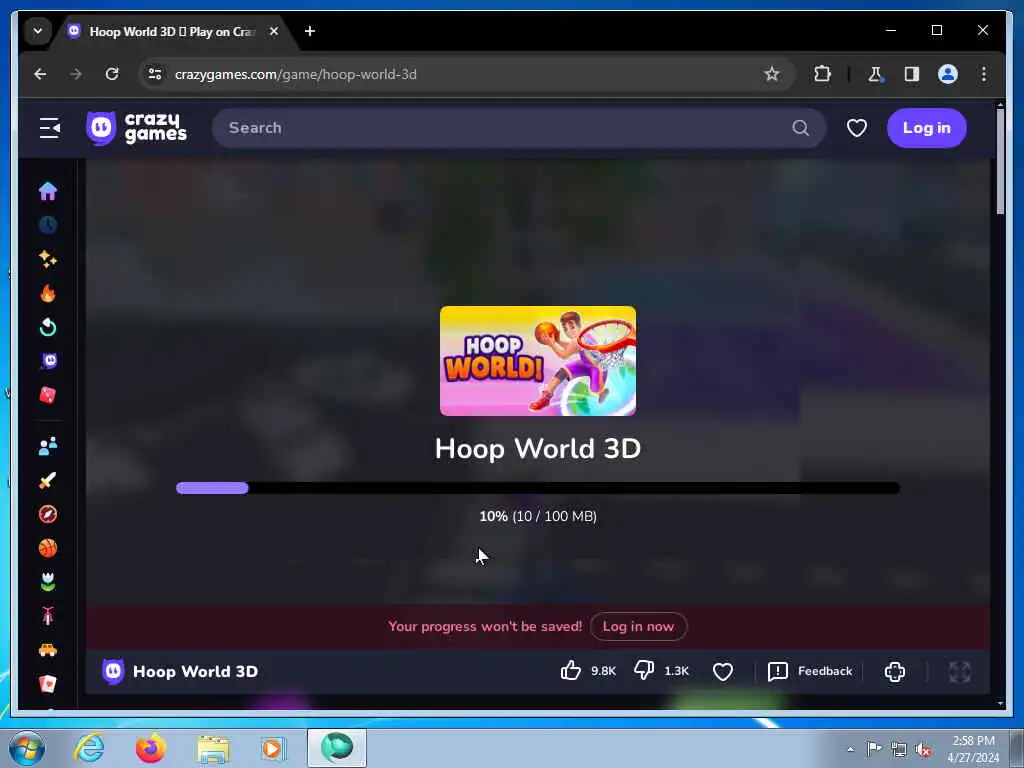Go to Home in the sidebar

48,191
